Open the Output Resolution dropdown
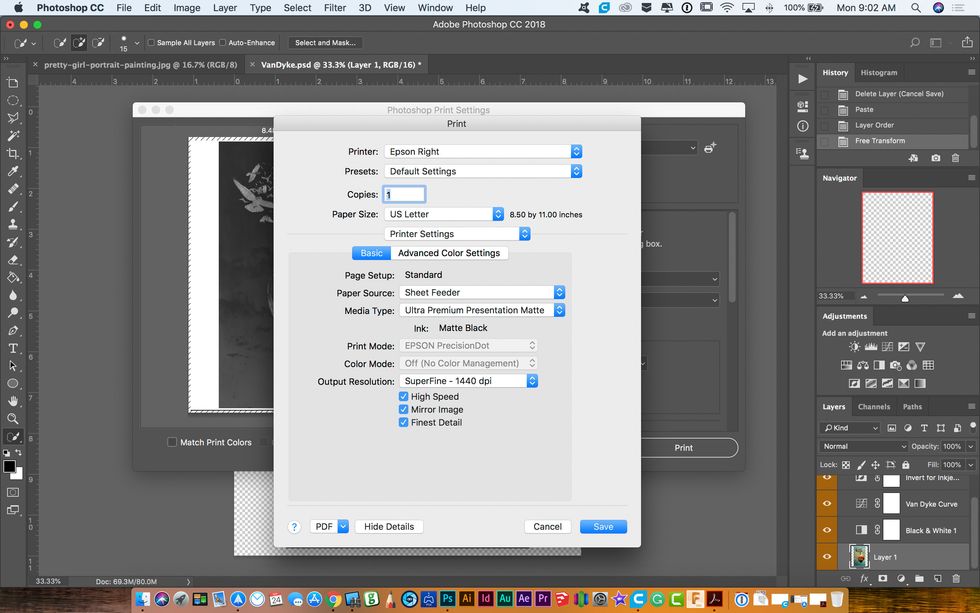 (x=470, y=380)
